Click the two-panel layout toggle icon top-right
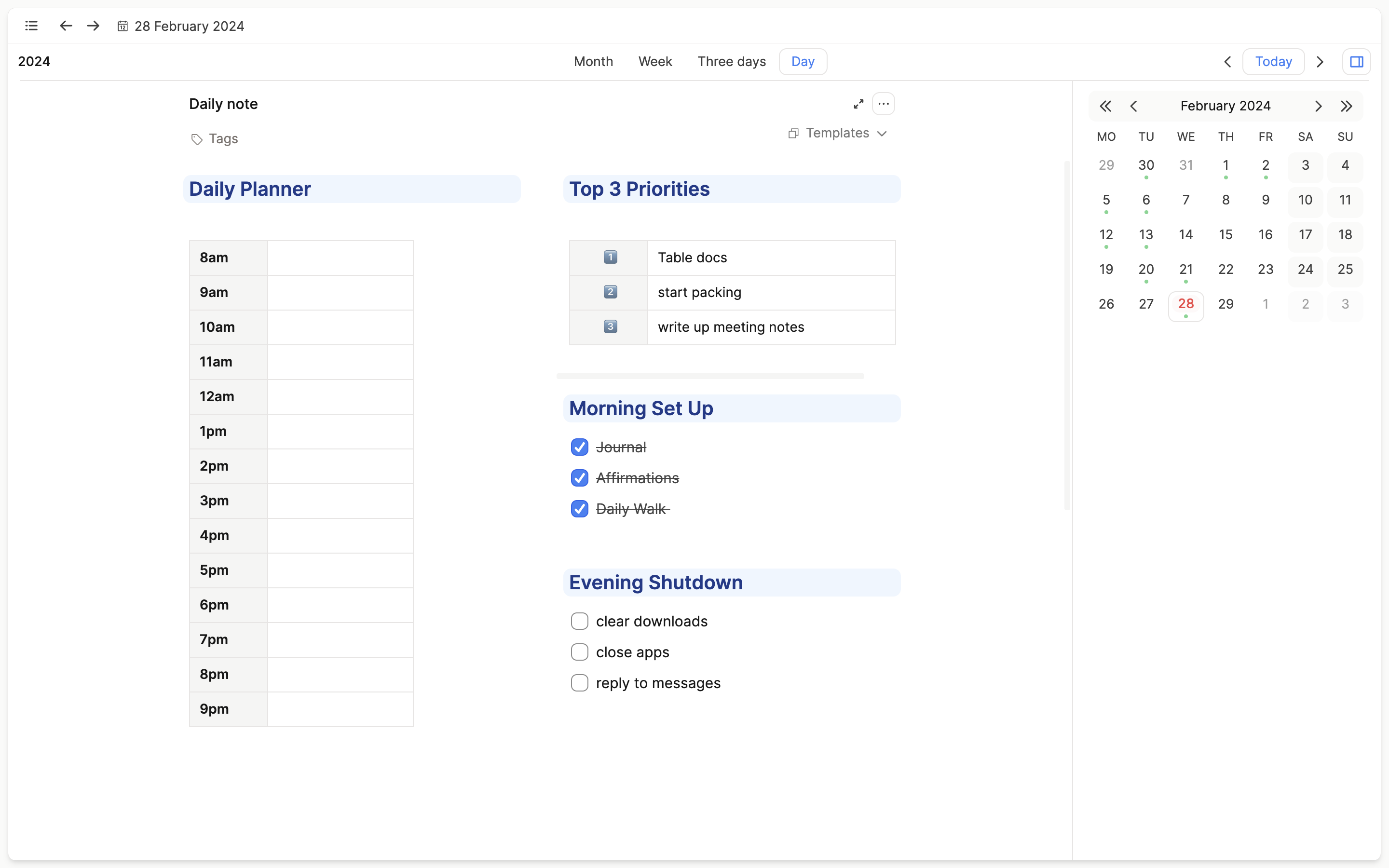1389x868 pixels. pos(1356,61)
